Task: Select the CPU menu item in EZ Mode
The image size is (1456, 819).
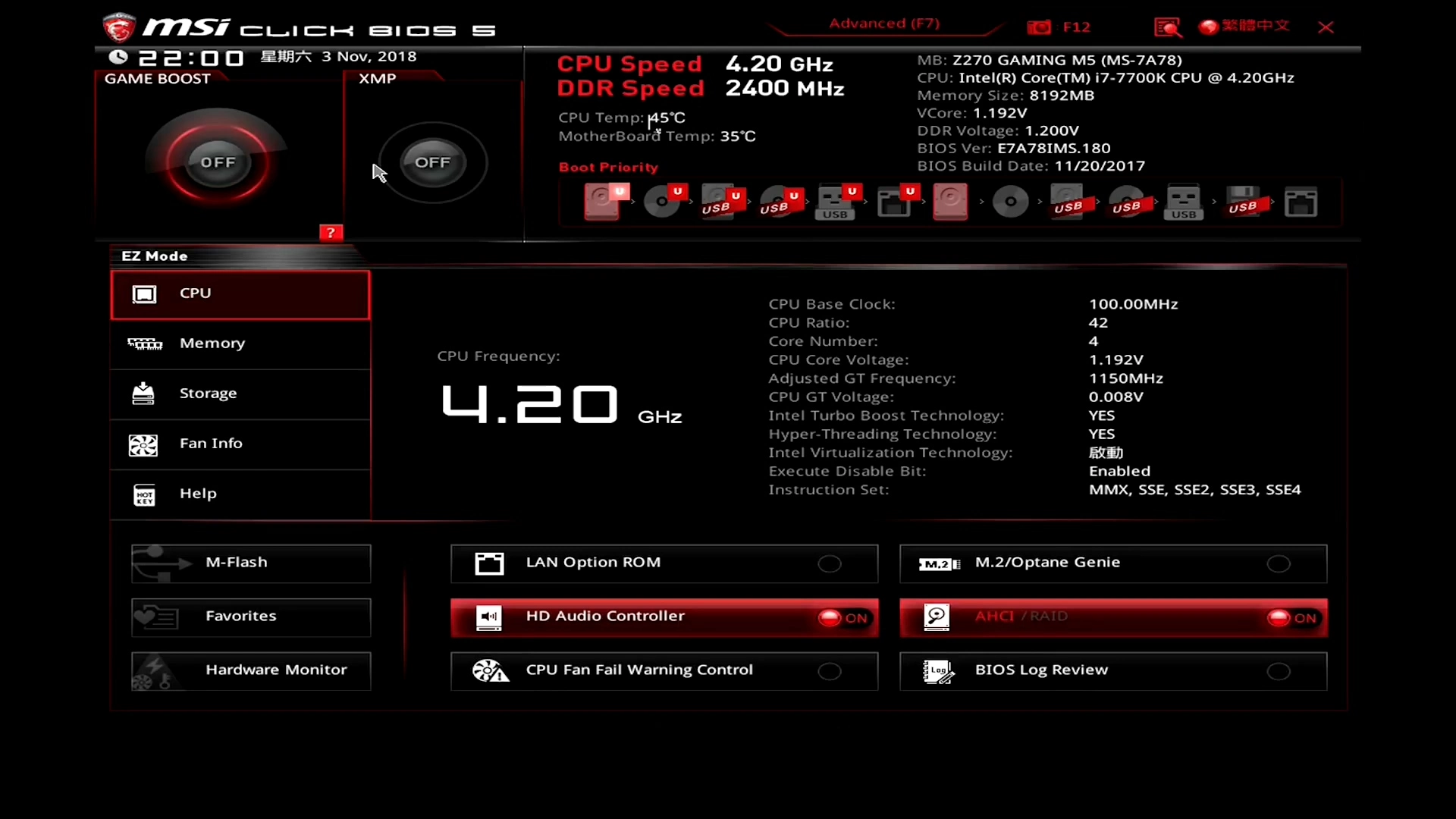Action: tap(239, 292)
